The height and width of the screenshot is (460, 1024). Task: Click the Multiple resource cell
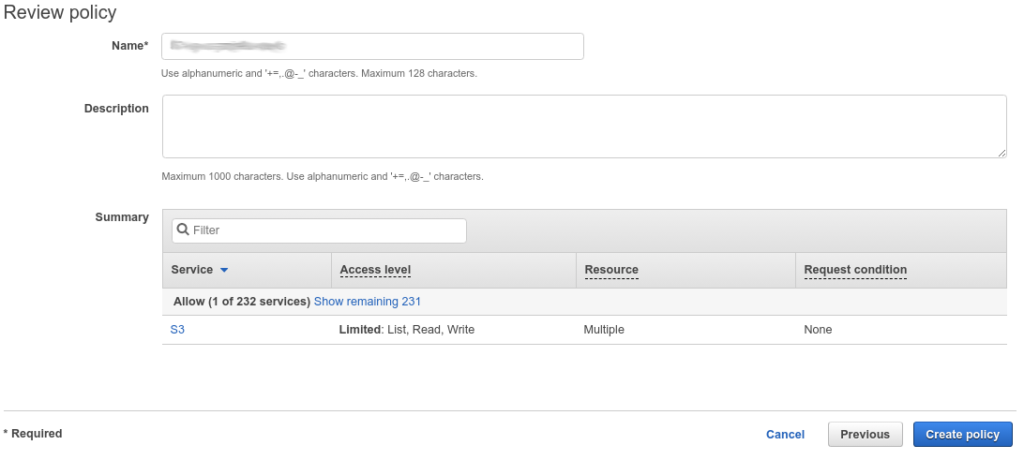click(604, 330)
